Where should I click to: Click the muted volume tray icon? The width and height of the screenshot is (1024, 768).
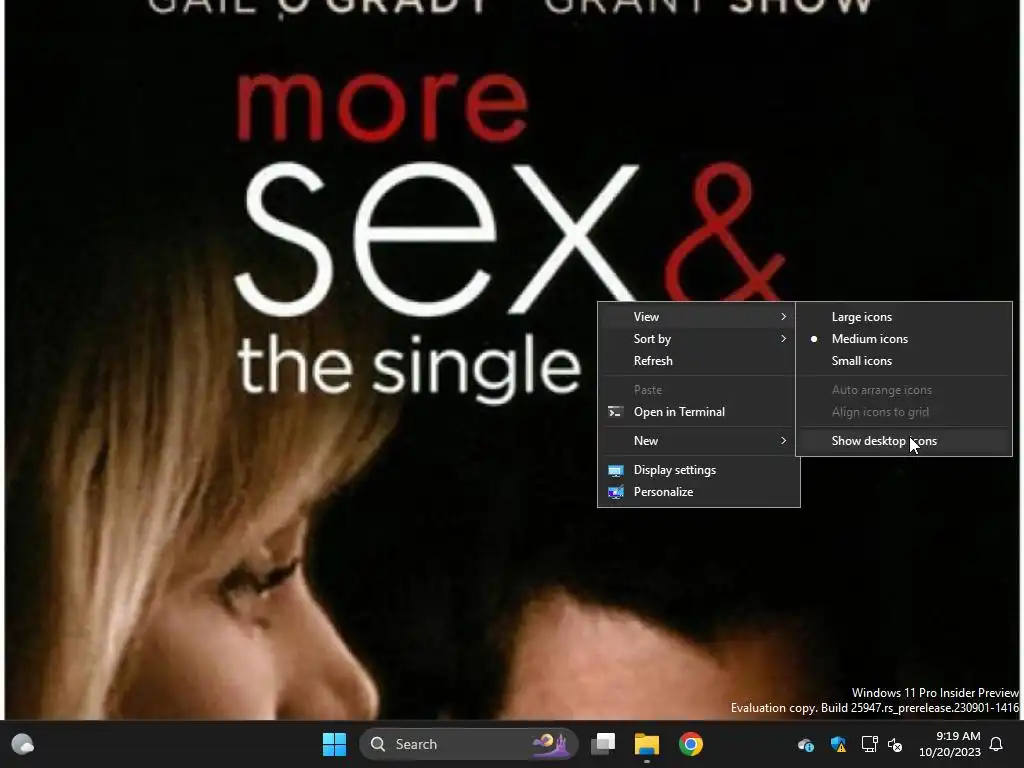895,744
